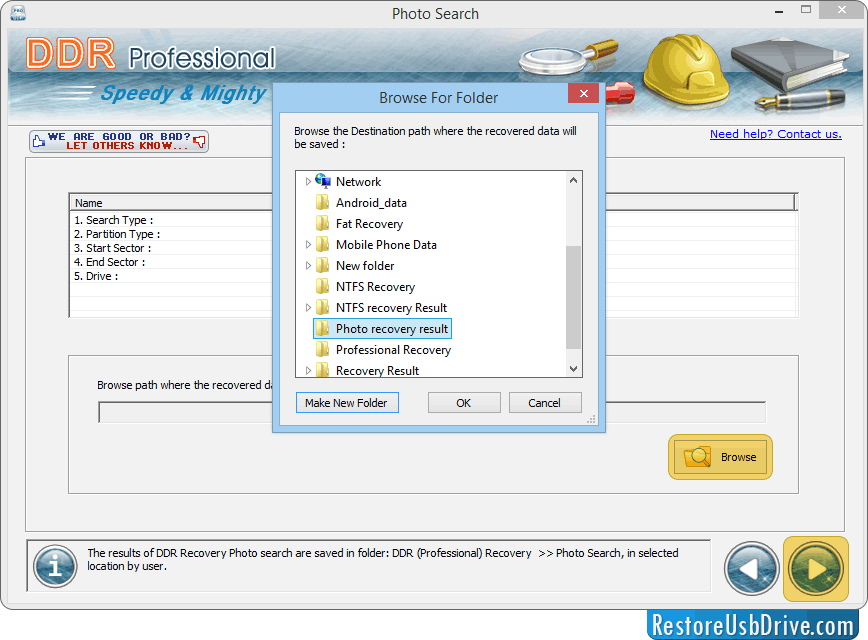
Task: Expand the Recovery Result folder
Action: pyautogui.click(x=308, y=370)
